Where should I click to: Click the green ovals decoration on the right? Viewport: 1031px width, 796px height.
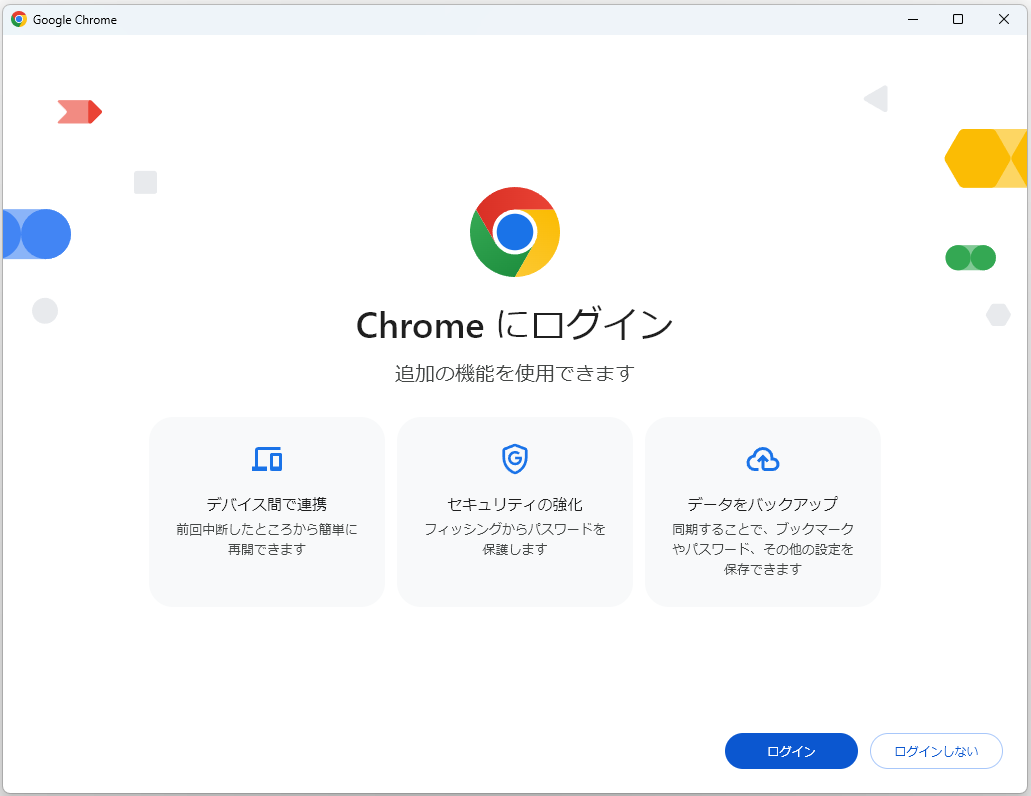[969, 257]
